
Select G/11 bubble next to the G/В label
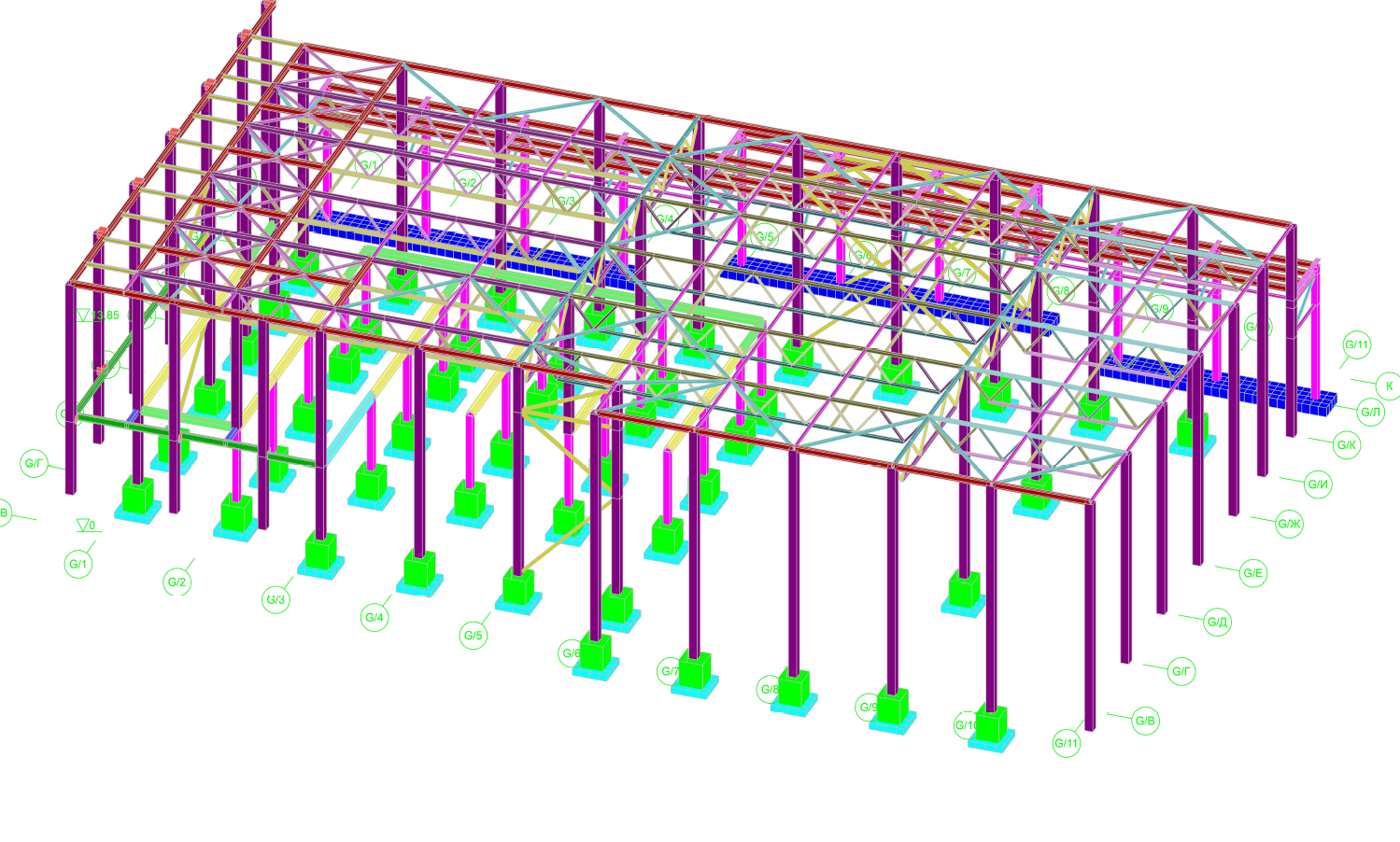[1067, 743]
